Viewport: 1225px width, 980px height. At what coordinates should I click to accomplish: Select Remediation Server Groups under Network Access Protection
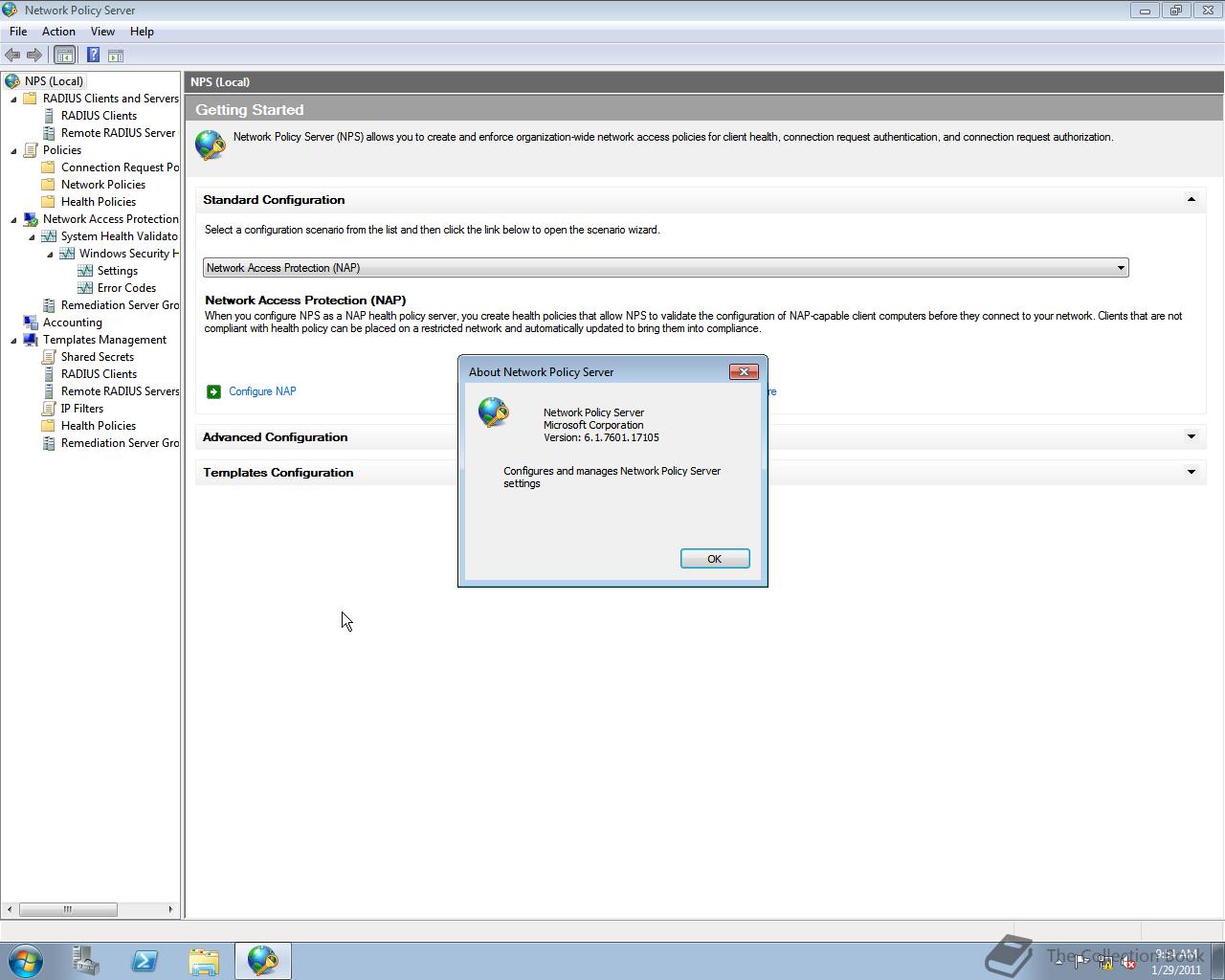coord(120,305)
